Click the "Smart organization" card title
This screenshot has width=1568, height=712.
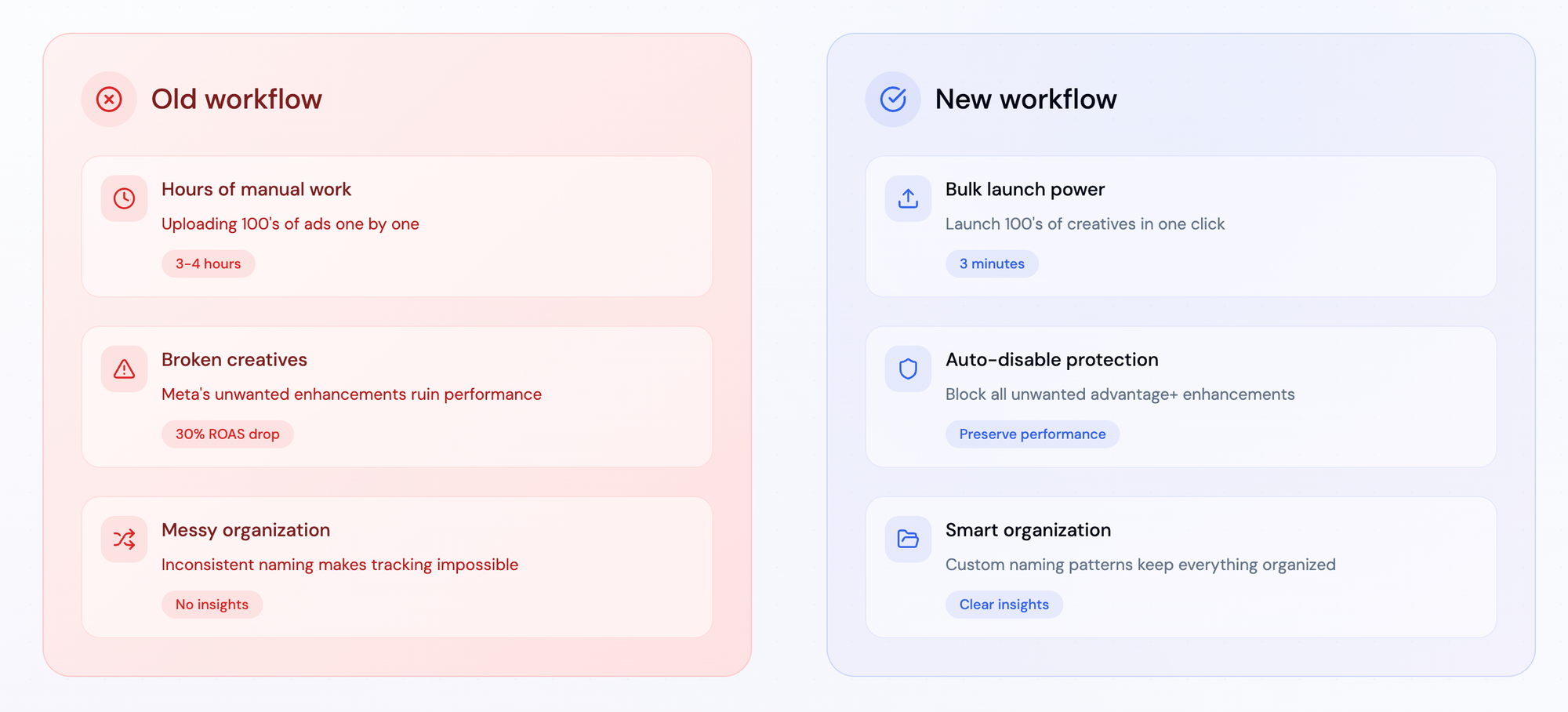1028,530
